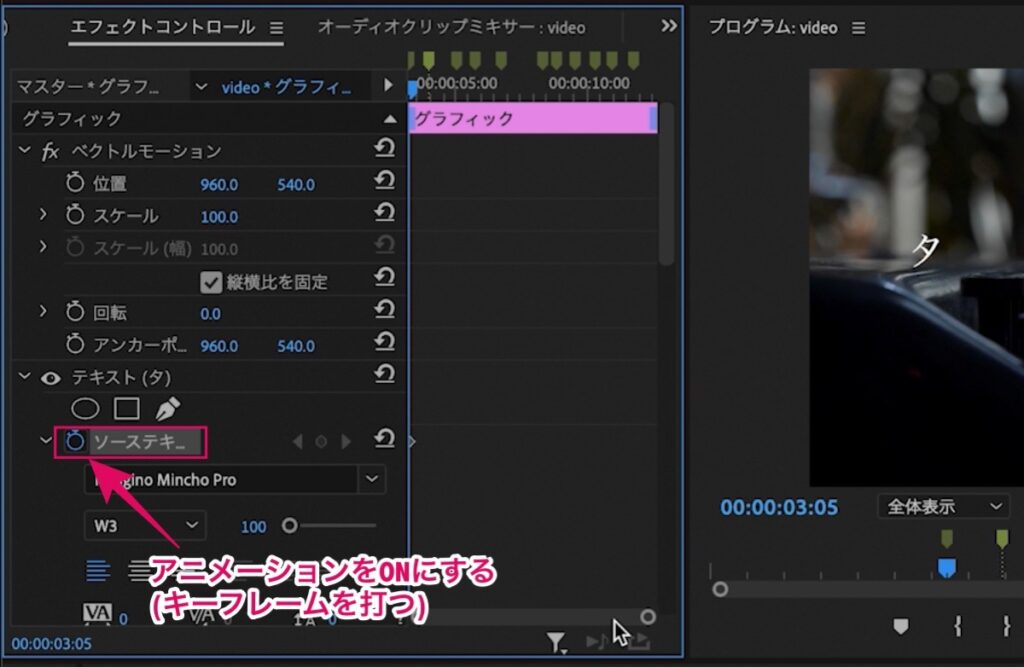Open the エフェクトコントロール panel menu
Image resolution: width=1024 pixels, height=667 pixels.
tap(276, 28)
